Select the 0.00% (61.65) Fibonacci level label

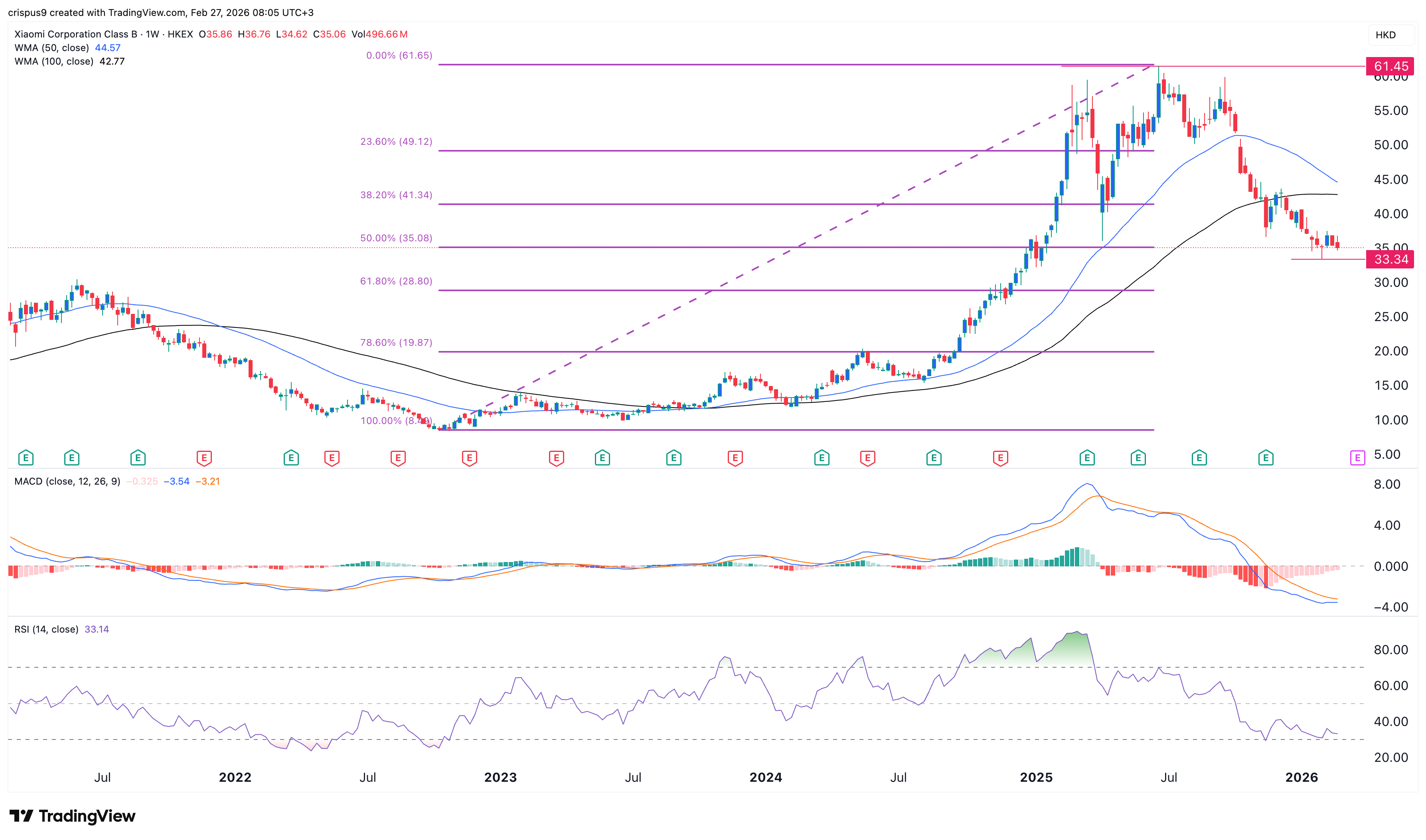pos(399,55)
